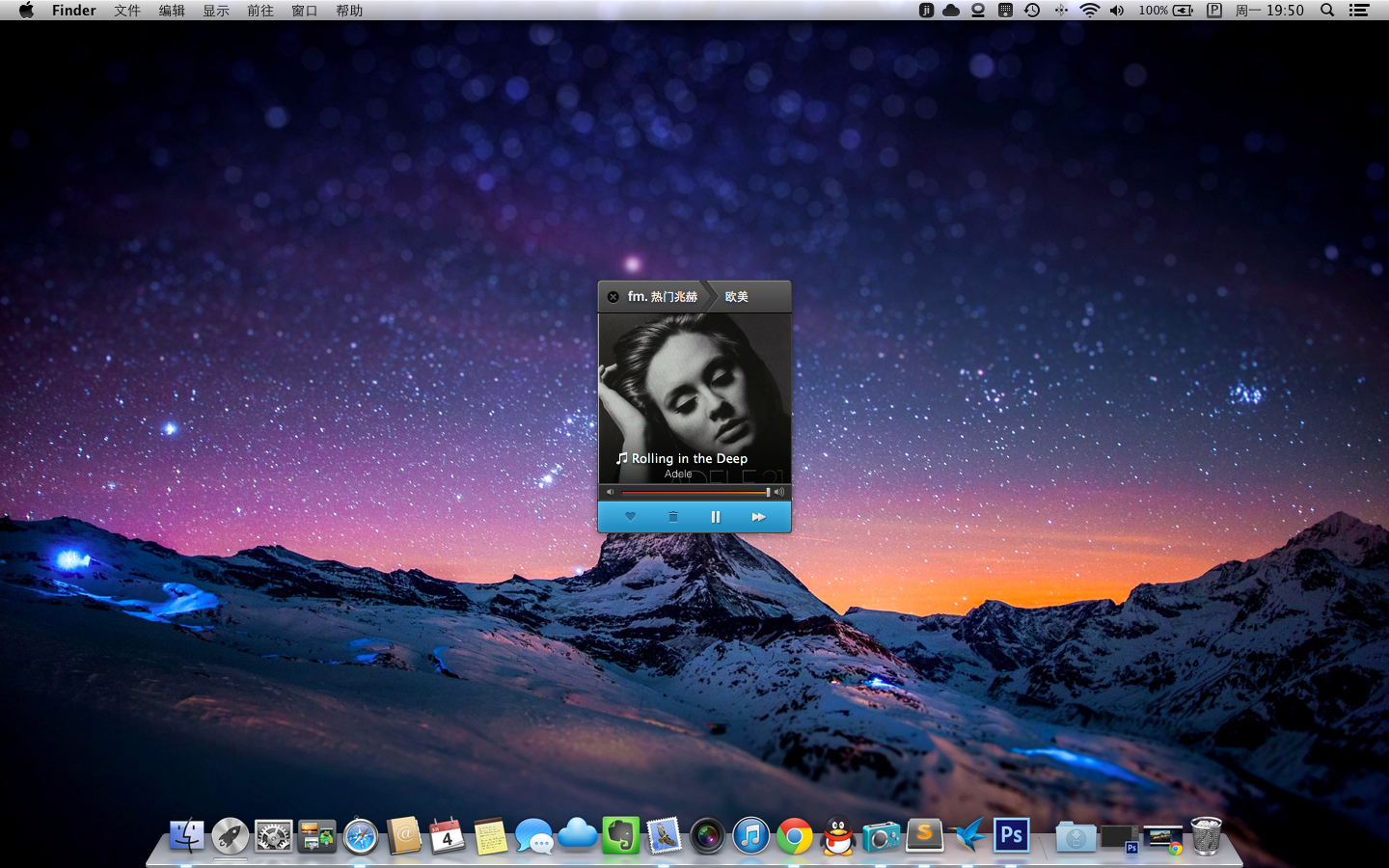The height and width of the screenshot is (868, 1389).
Task: Open the 帮助 menu
Action: (349, 11)
